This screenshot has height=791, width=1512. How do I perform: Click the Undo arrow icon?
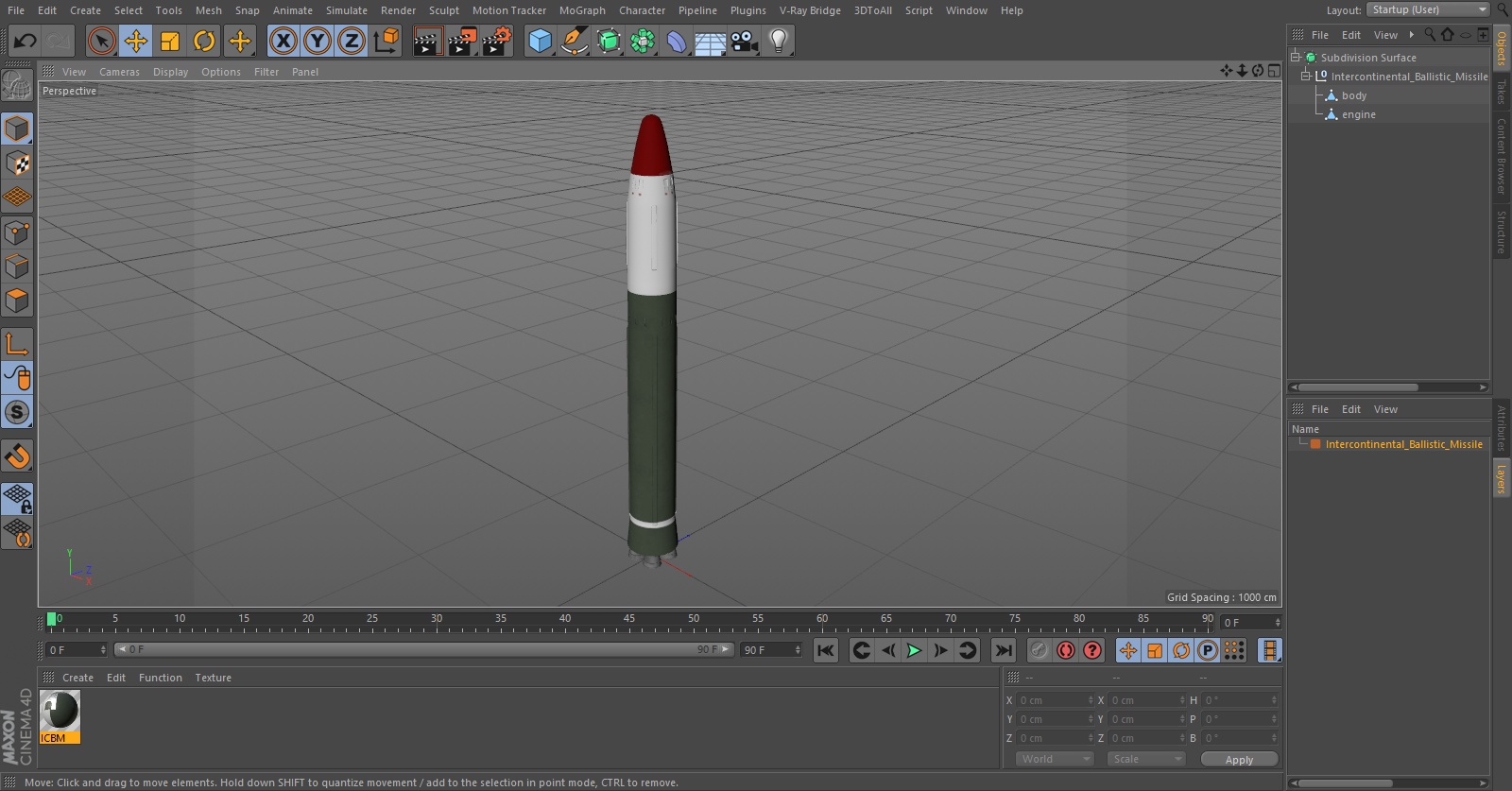click(26, 41)
